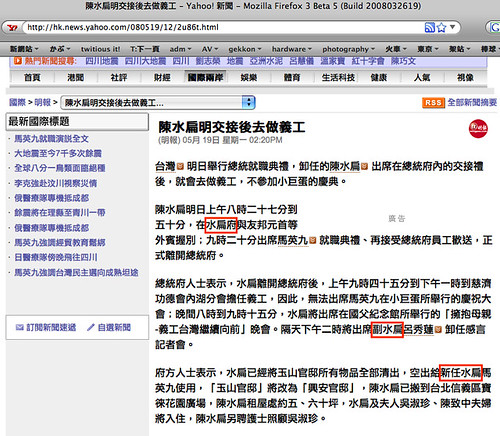Click the Yahoo site favicon in address bar
Screen dimensions: 500x436
12,27
